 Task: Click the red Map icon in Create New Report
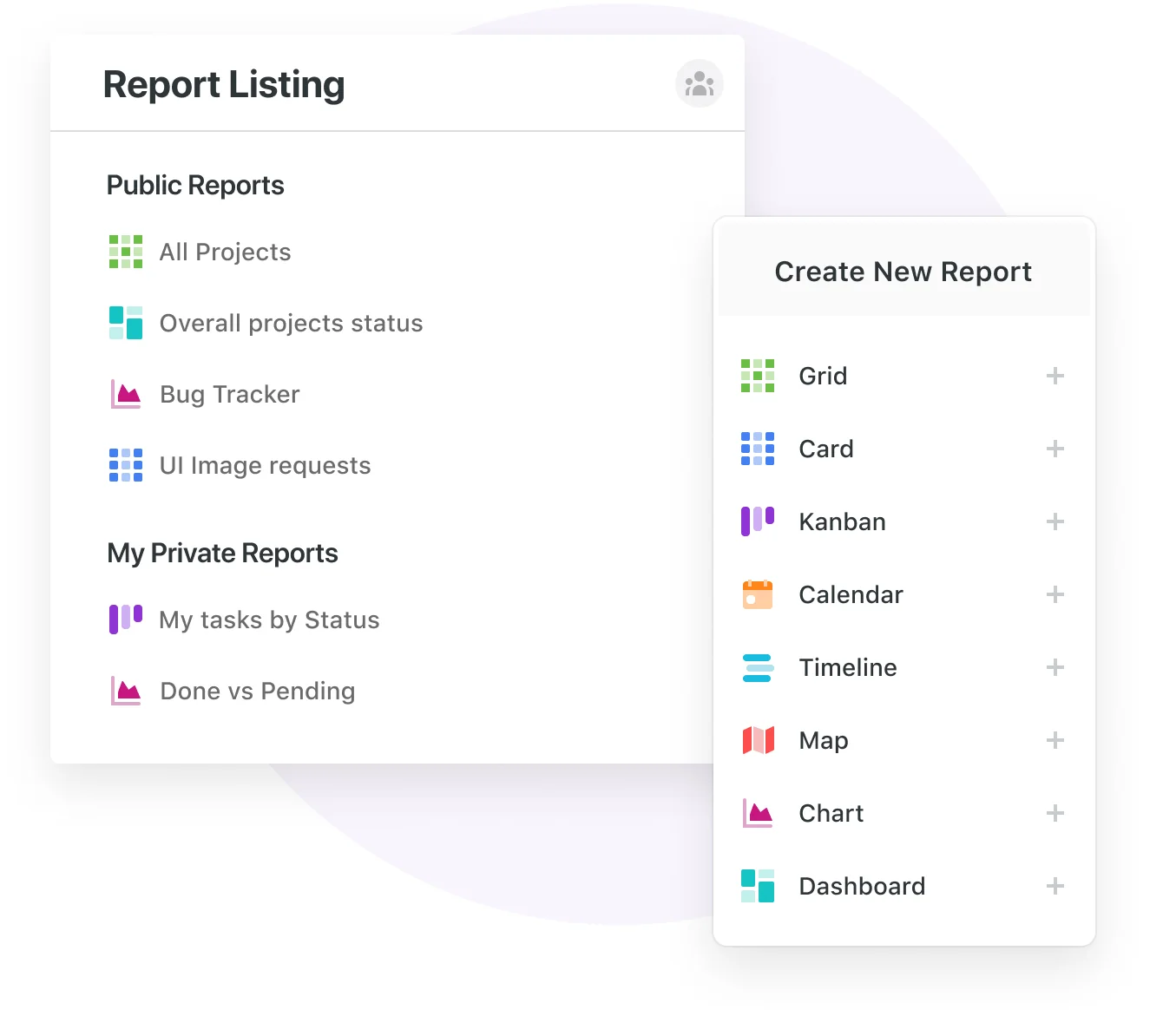758,740
